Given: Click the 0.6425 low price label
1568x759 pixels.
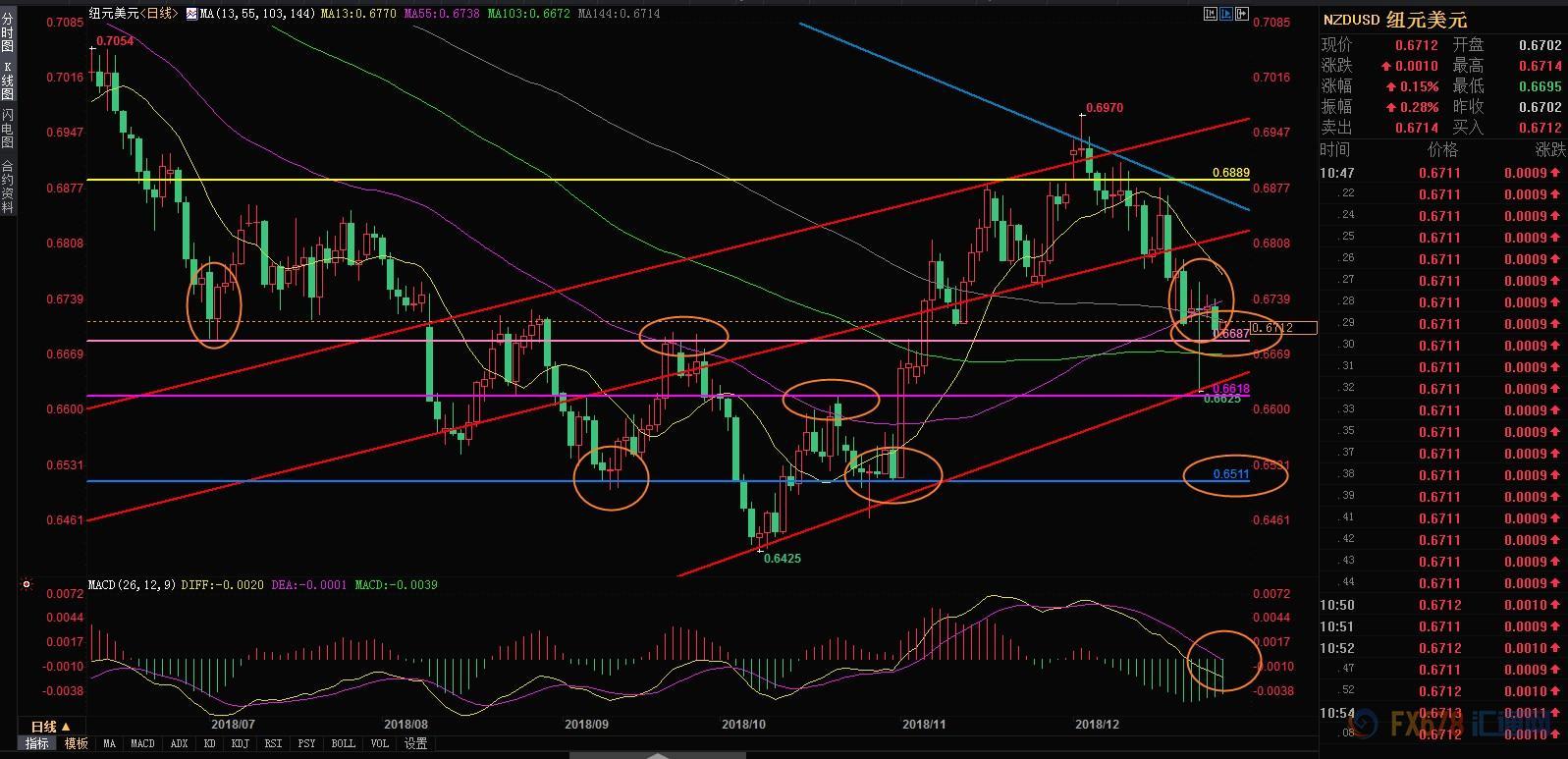Looking at the screenshot, I should point(783,559).
